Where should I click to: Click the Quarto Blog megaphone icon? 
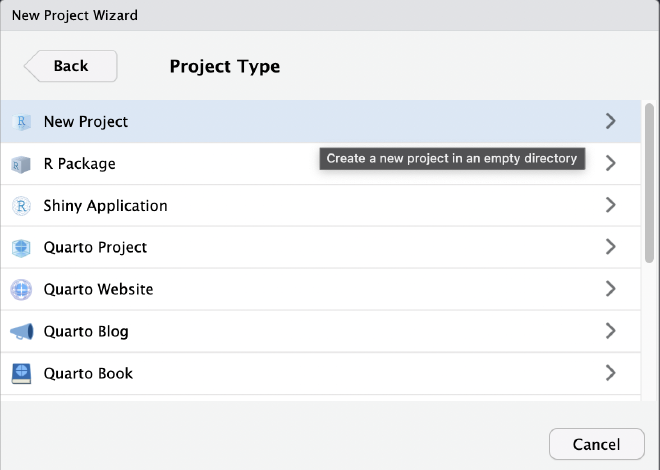point(21,332)
